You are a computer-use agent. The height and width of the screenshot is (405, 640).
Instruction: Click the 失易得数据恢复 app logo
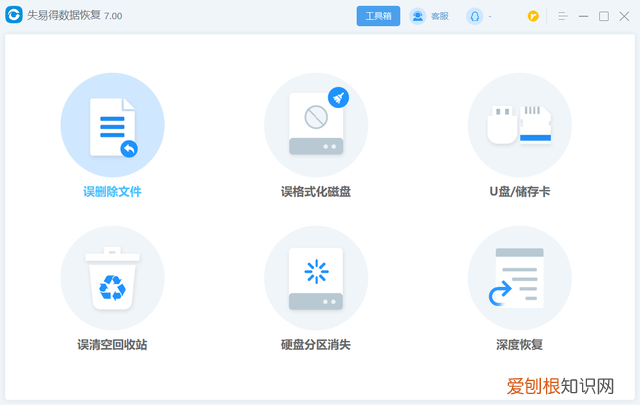point(14,15)
